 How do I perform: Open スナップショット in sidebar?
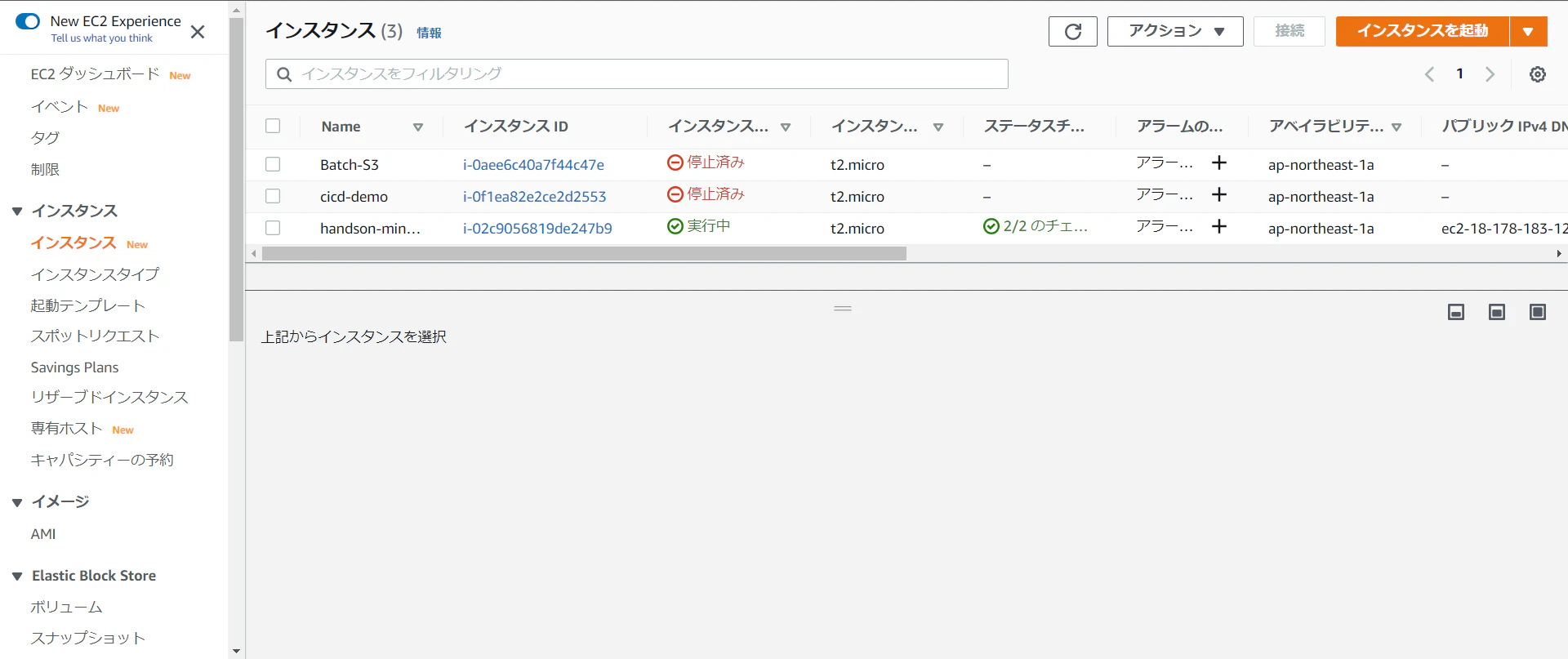[x=87, y=638]
